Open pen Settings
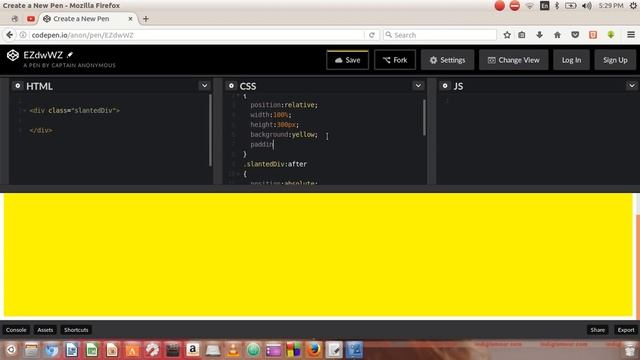The height and width of the screenshot is (360, 640). (447, 60)
